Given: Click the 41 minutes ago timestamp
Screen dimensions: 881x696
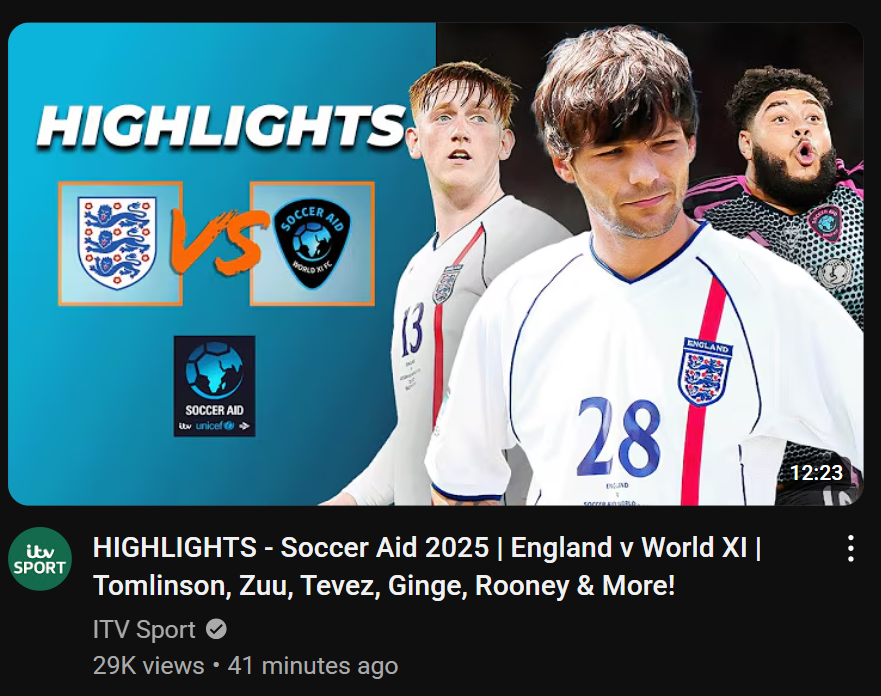Looking at the screenshot, I should click(x=313, y=666).
